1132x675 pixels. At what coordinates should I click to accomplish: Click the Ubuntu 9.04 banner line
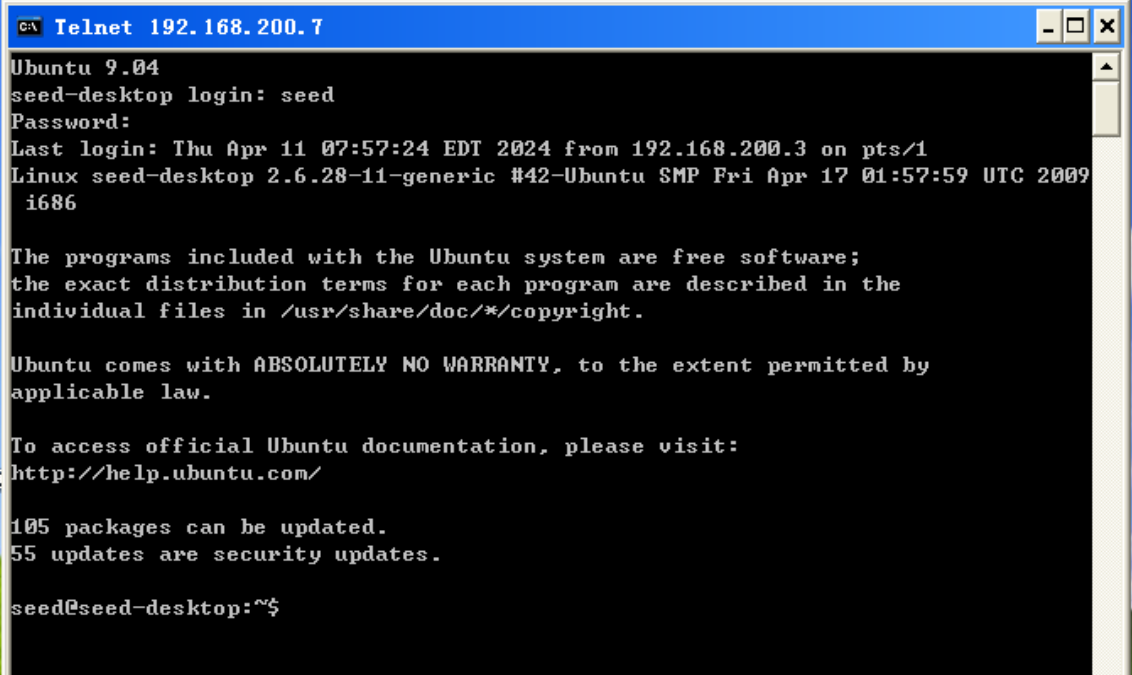click(85, 68)
